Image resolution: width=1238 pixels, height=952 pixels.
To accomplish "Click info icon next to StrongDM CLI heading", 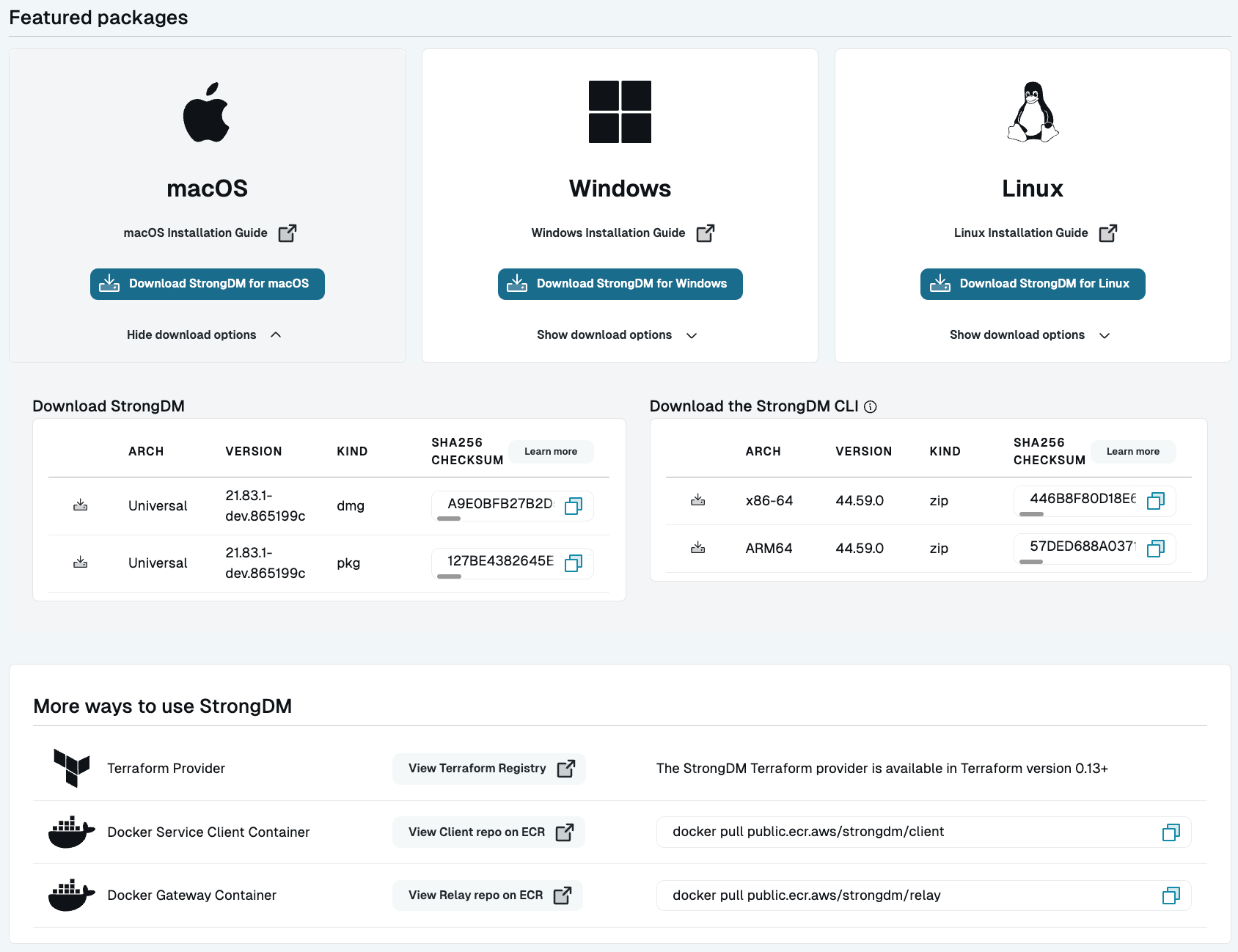I will [871, 407].
